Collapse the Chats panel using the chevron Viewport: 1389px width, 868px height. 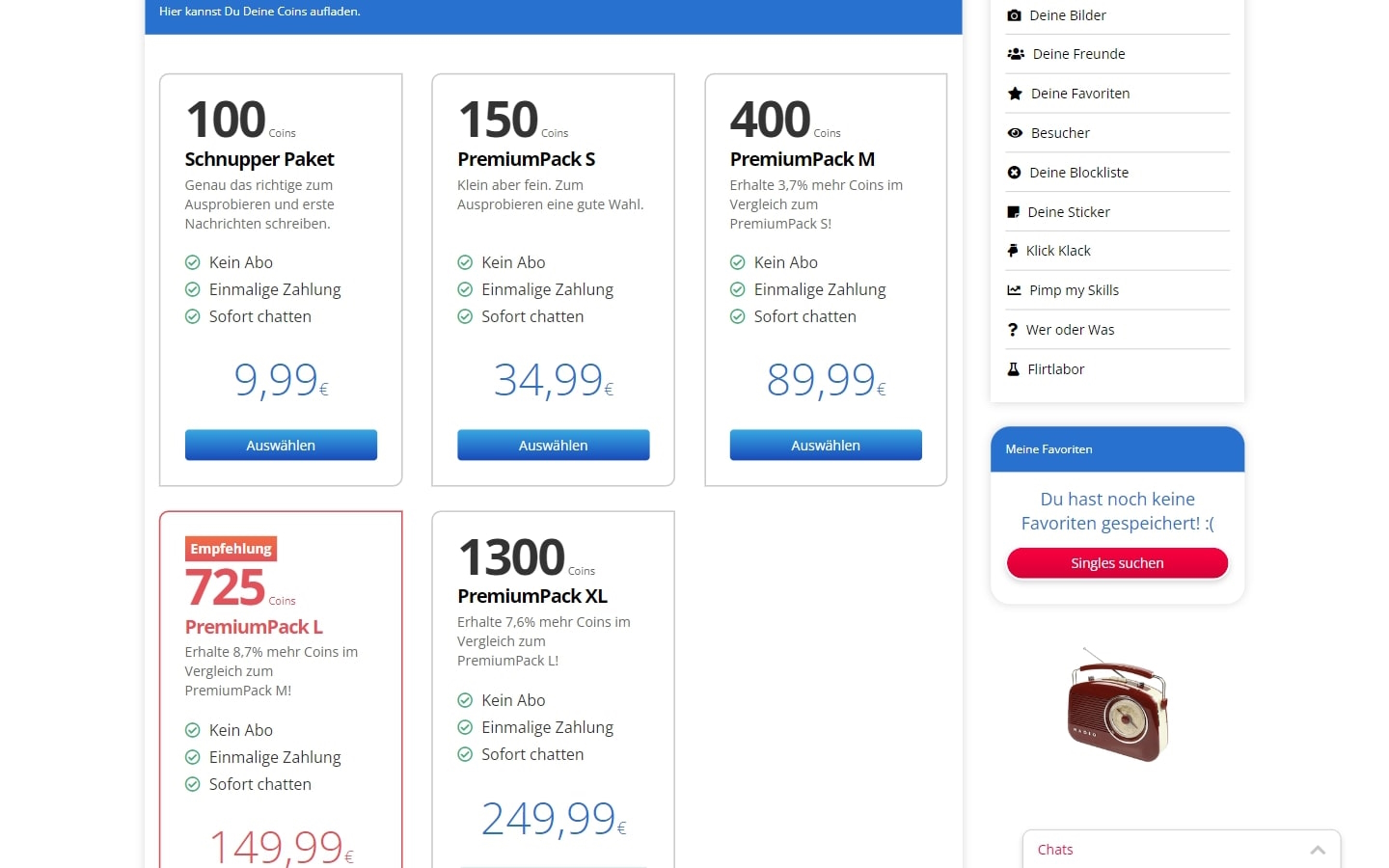[1318, 850]
